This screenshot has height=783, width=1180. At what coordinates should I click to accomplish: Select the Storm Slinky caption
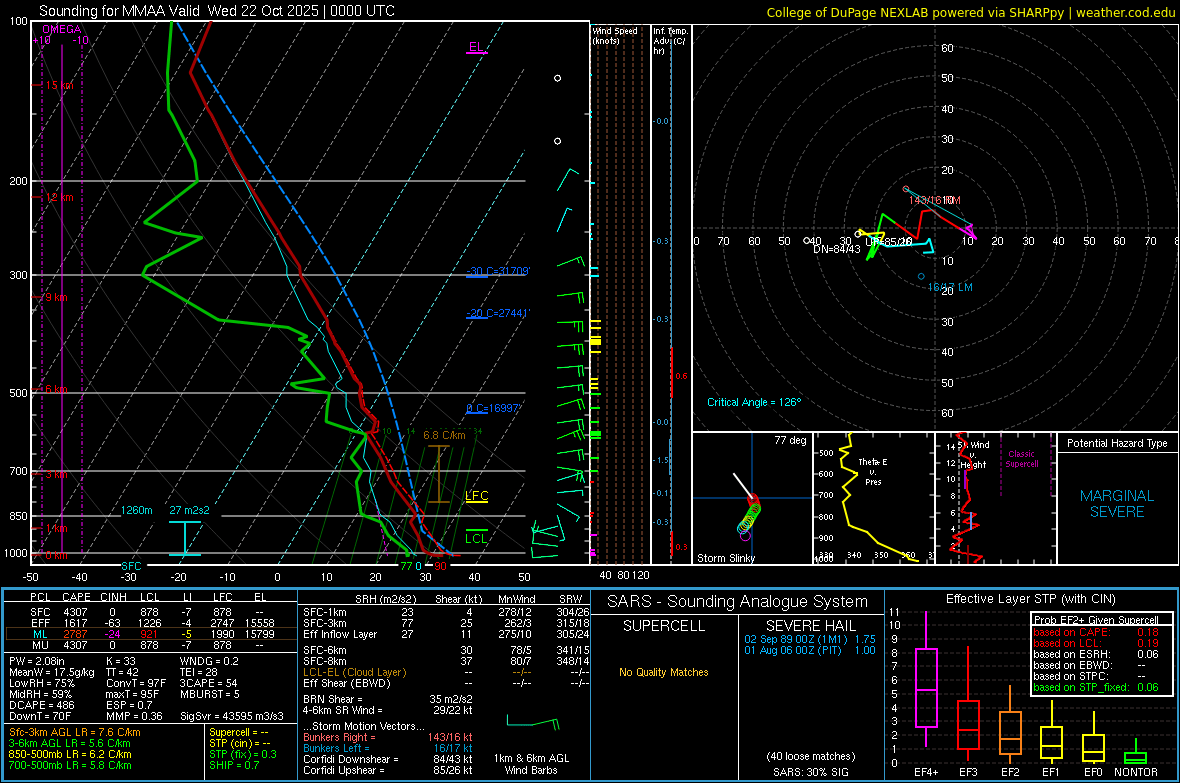[726, 558]
